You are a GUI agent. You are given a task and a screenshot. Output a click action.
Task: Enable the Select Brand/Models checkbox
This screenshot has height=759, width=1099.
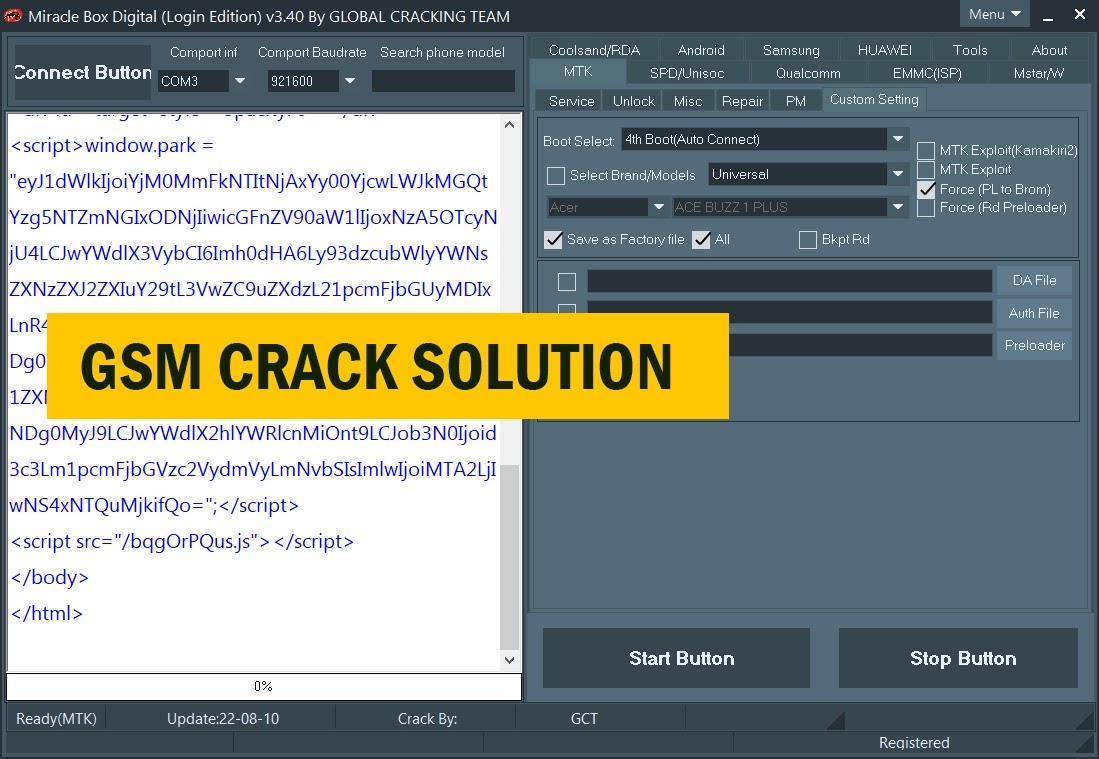point(556,175)
